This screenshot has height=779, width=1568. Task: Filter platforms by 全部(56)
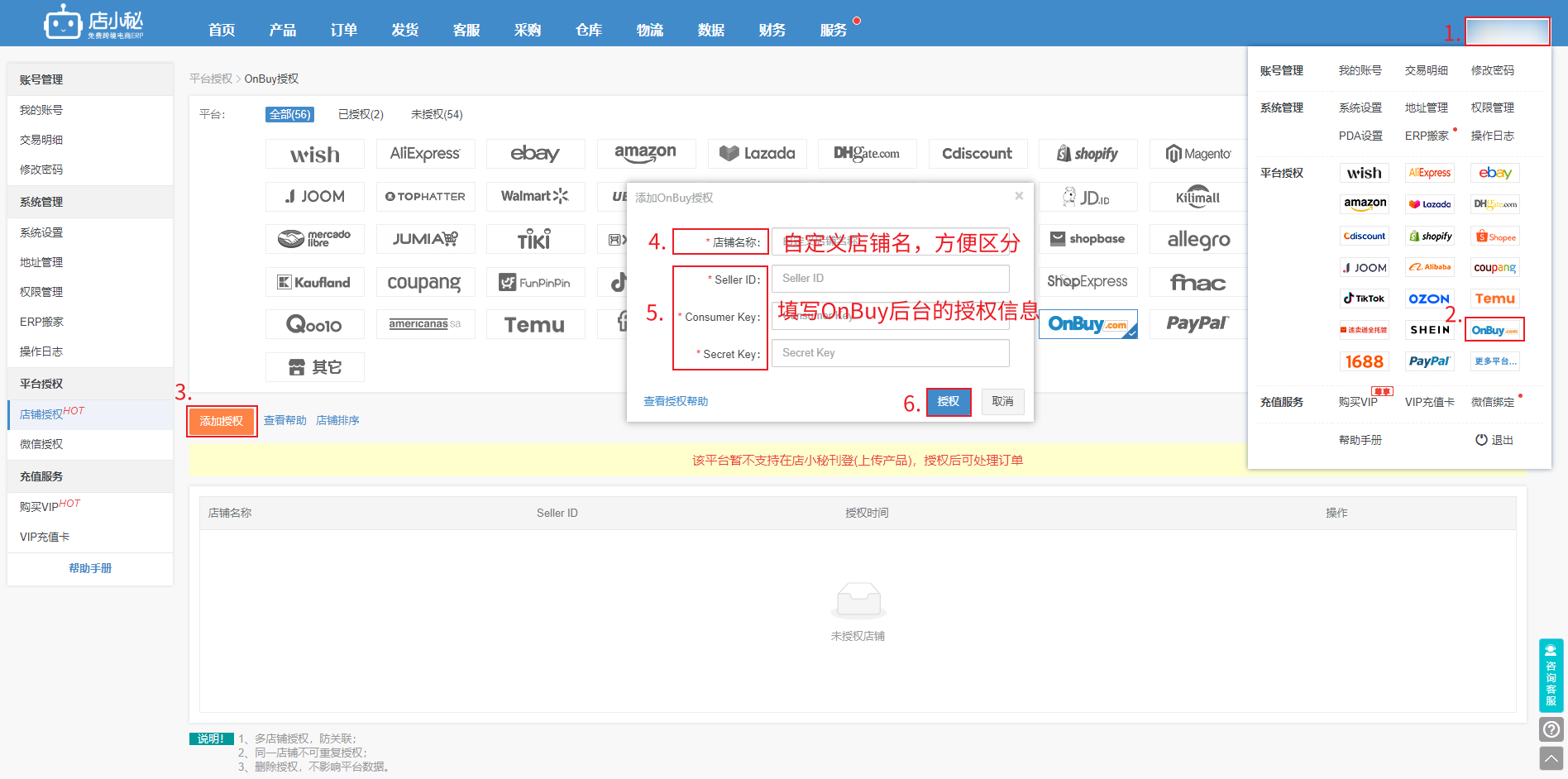tap(290, 114)
